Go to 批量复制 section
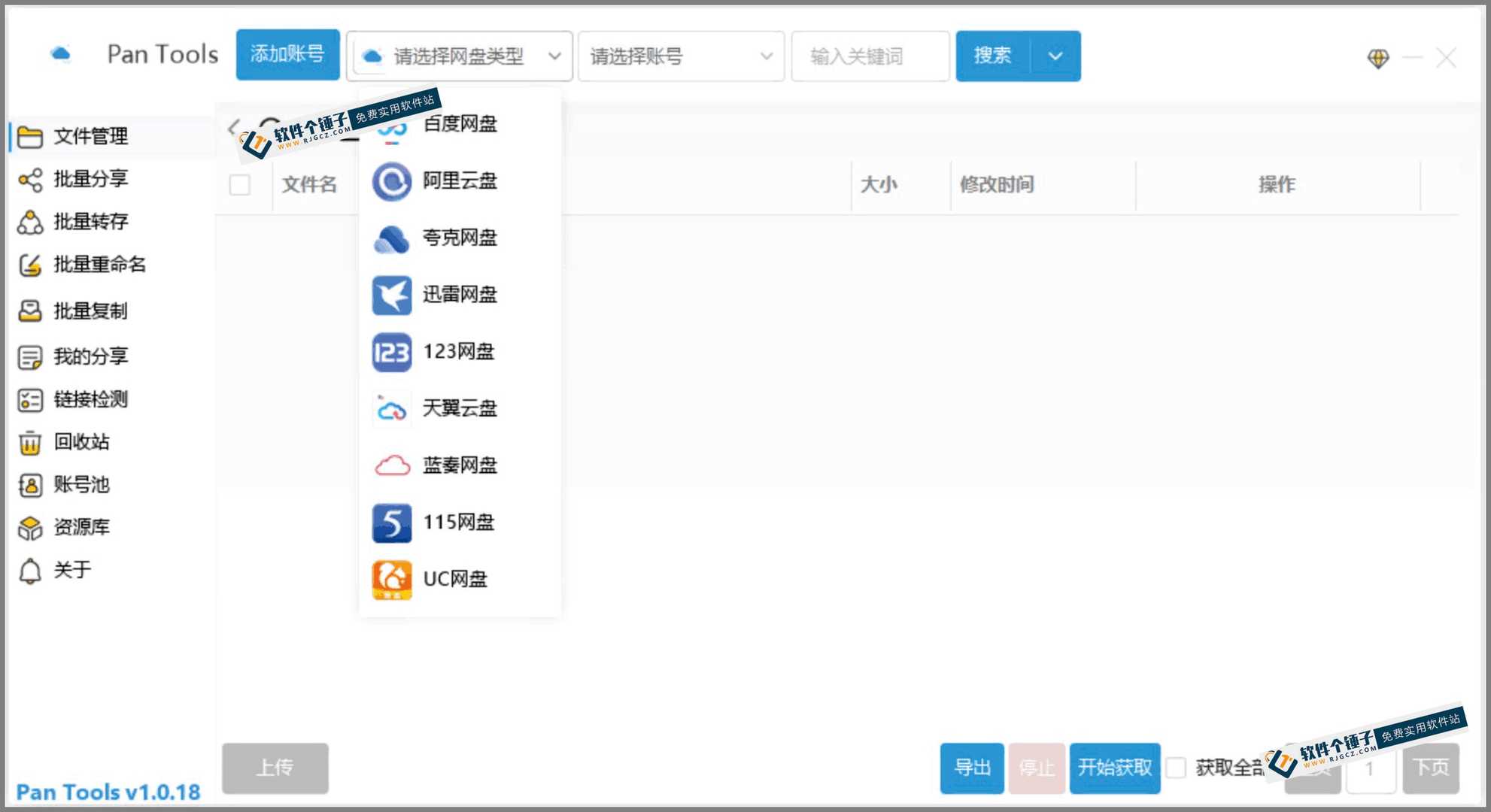 113,311
